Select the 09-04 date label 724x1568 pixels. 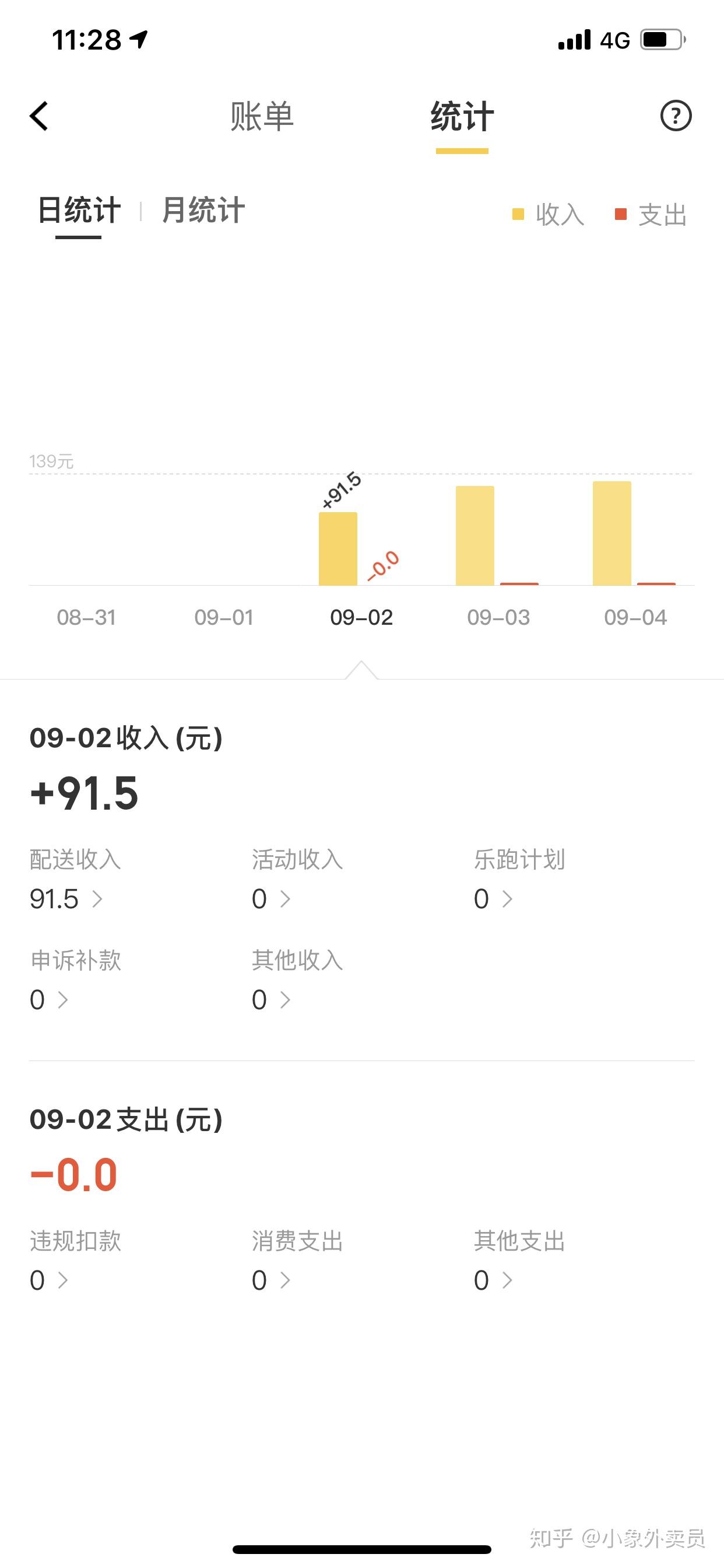click(635, 617)
